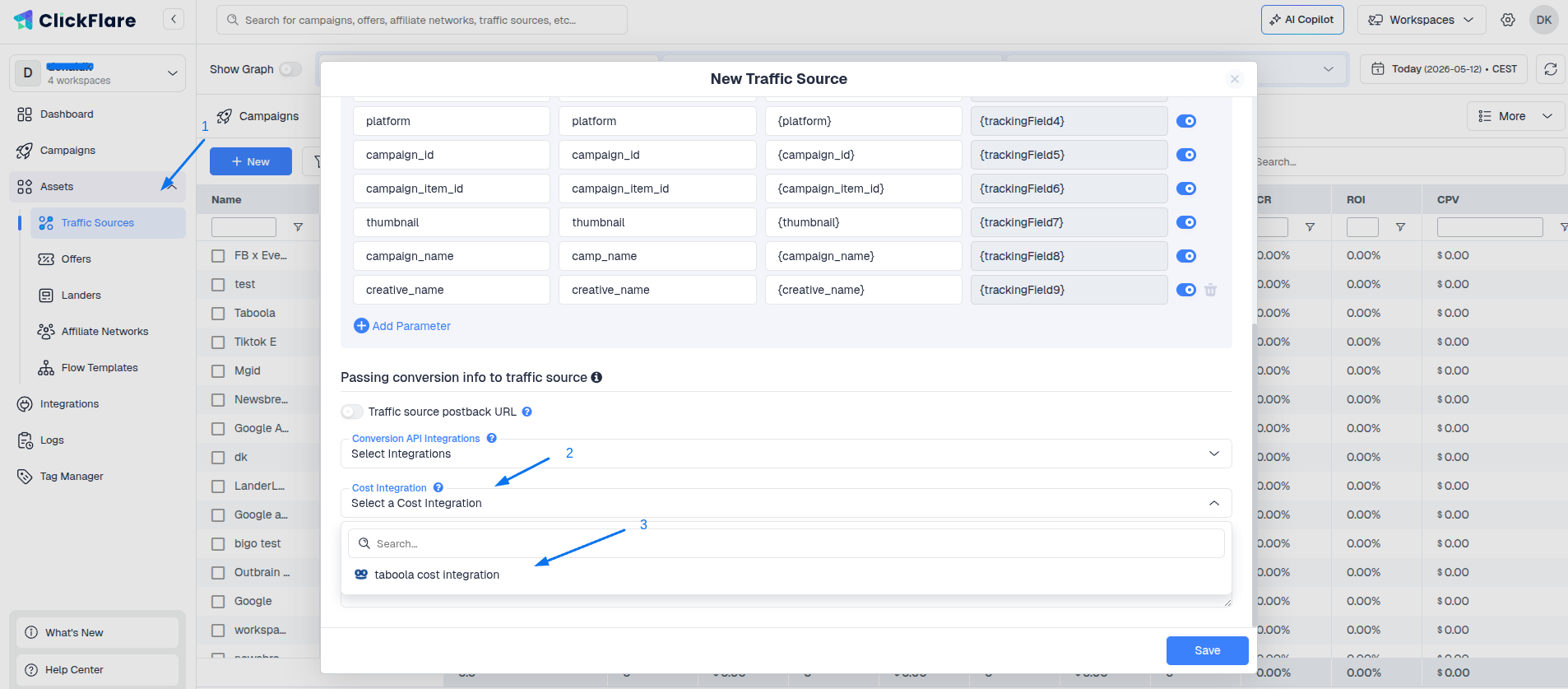Delete the creative_name parameter row
Screen dimensions: 1568x689
point(1211,290)
